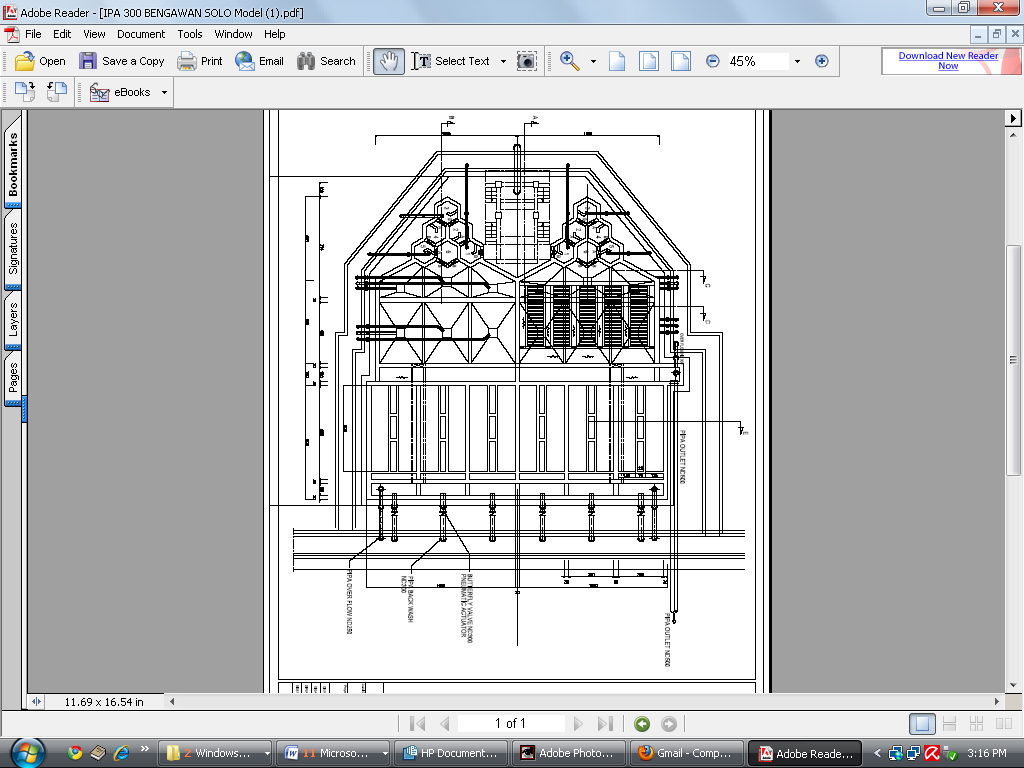Expand the eBooks dropdown arrow

165,92
